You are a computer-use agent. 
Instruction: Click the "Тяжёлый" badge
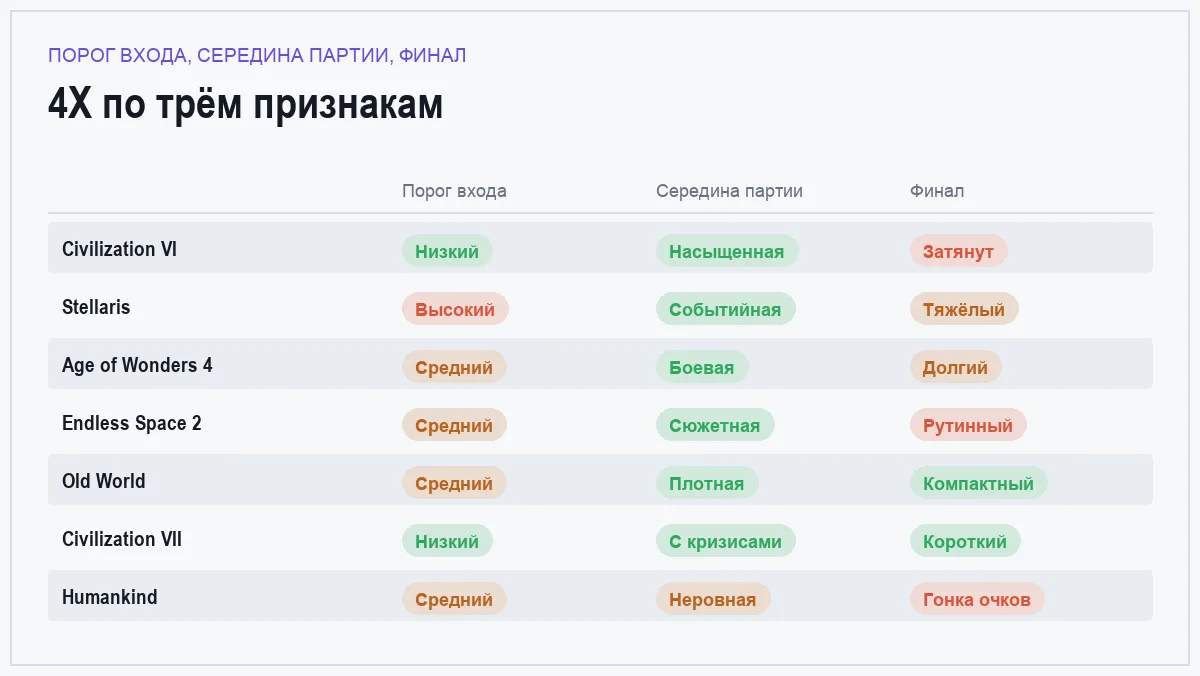pyautogui.click(x=964, y=309)
